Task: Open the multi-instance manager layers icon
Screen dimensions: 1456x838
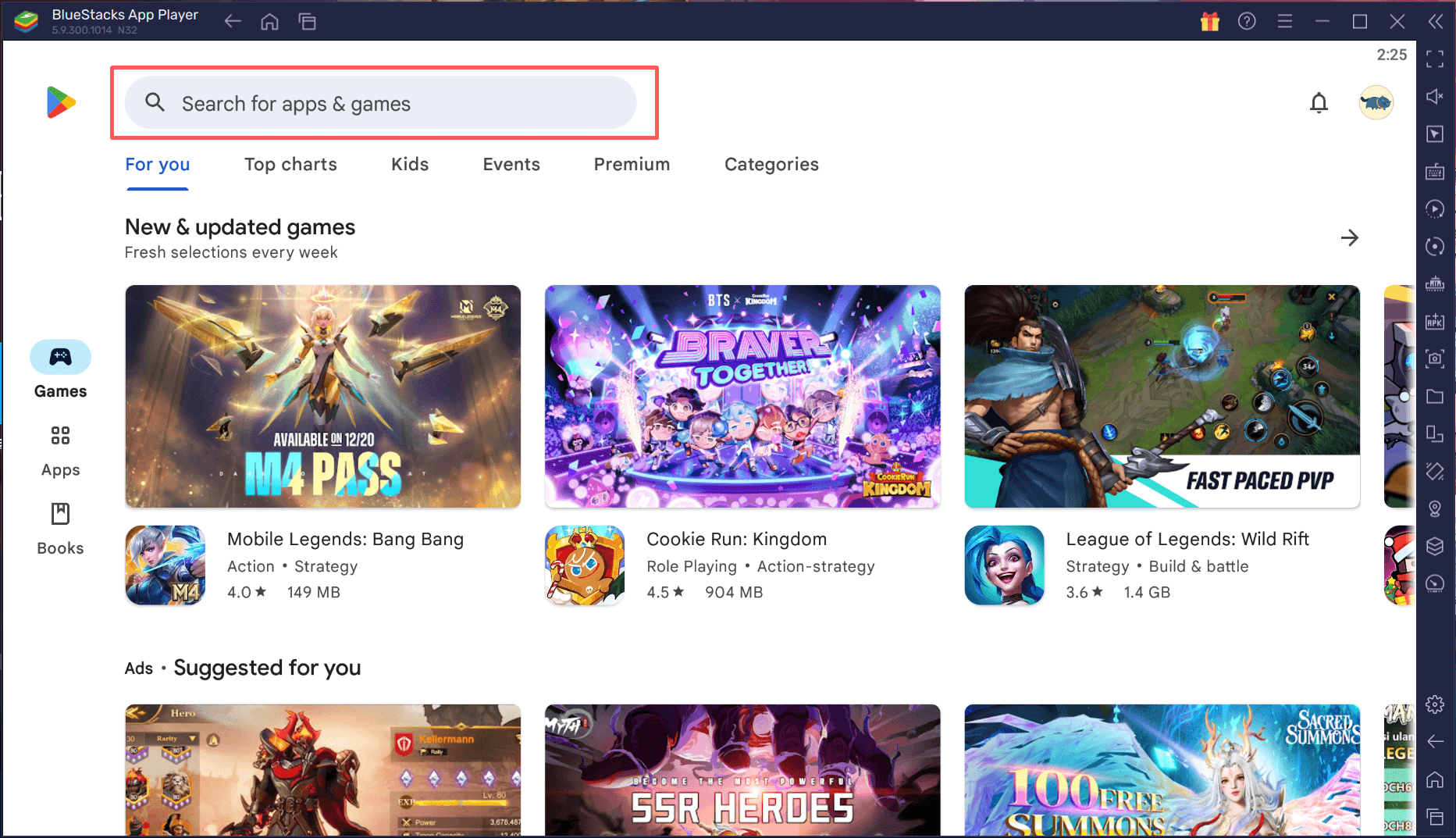Action: [x=1435, y=546]
